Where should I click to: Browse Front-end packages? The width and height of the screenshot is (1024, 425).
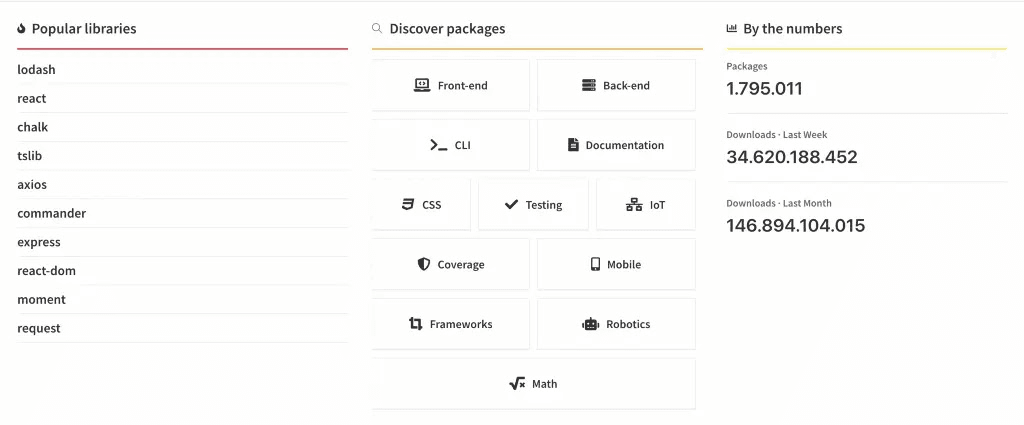click(x=451, y=86)
